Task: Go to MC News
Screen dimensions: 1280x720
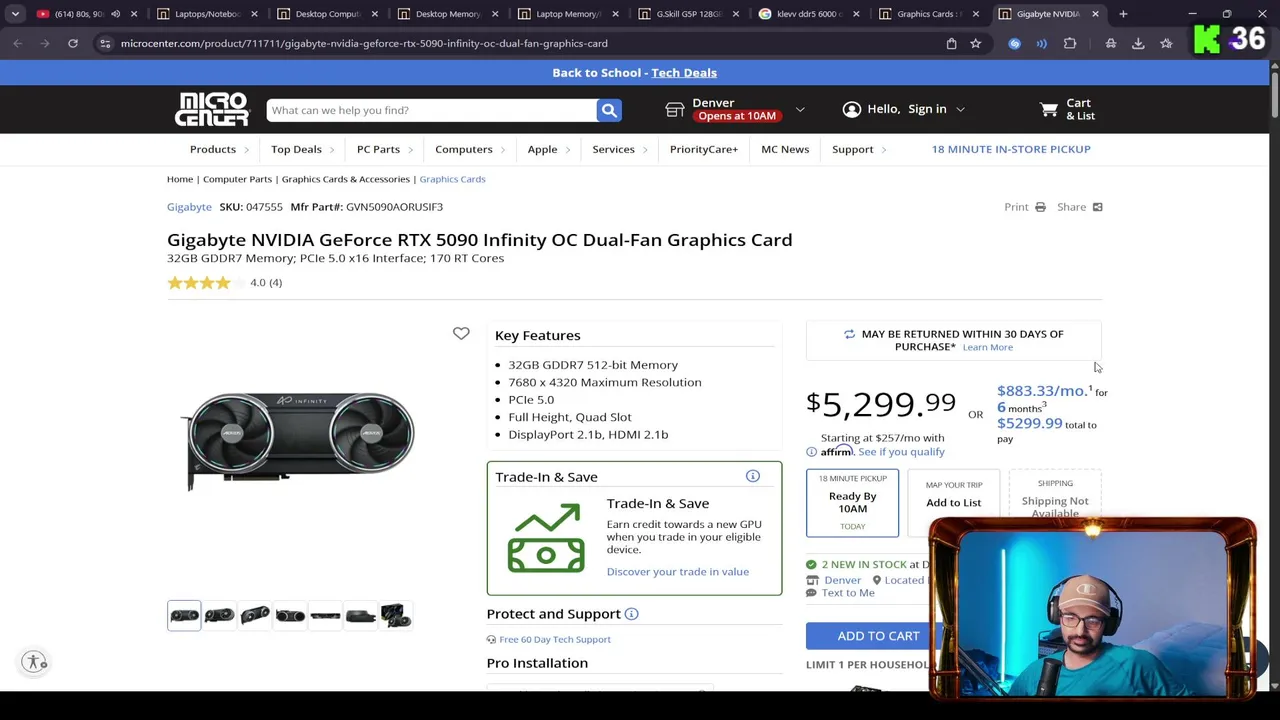Action: point(785,149)
